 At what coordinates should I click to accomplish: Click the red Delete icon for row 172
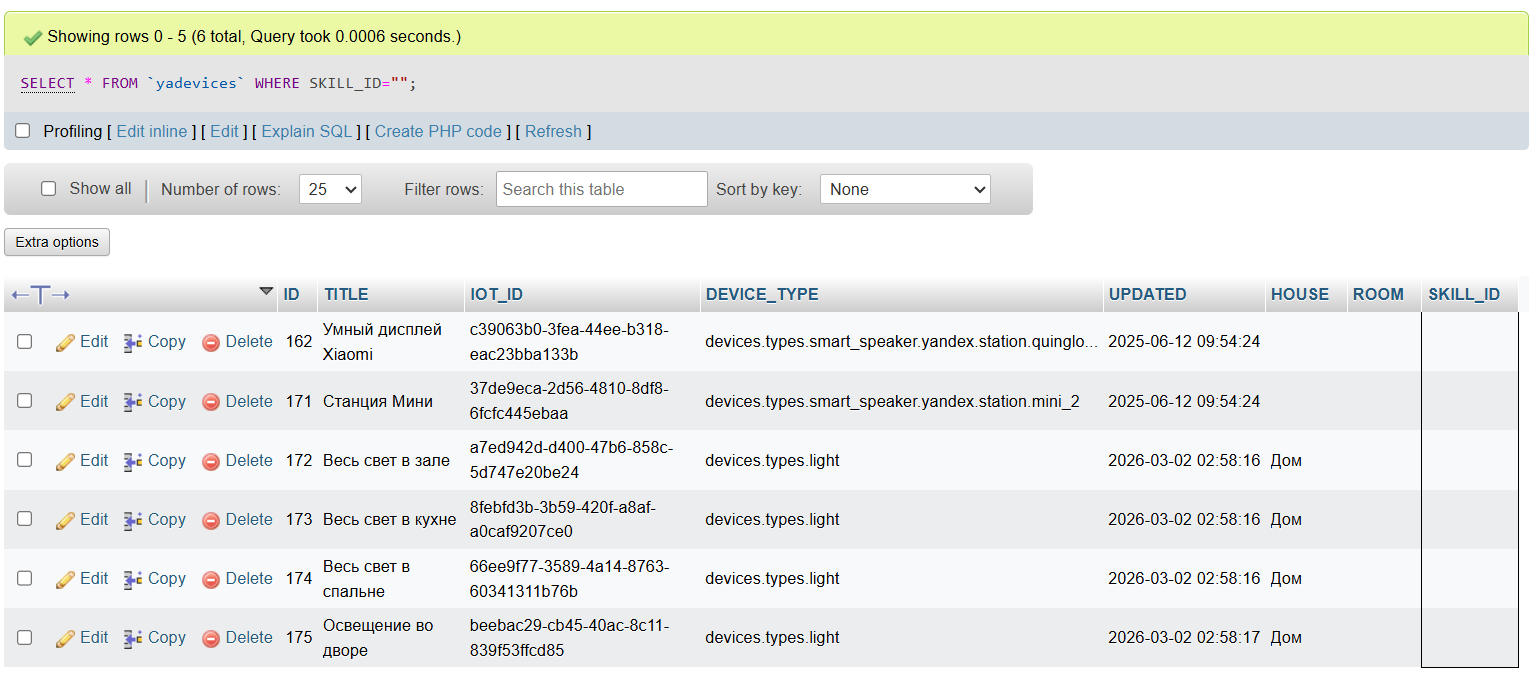[211, 461]
